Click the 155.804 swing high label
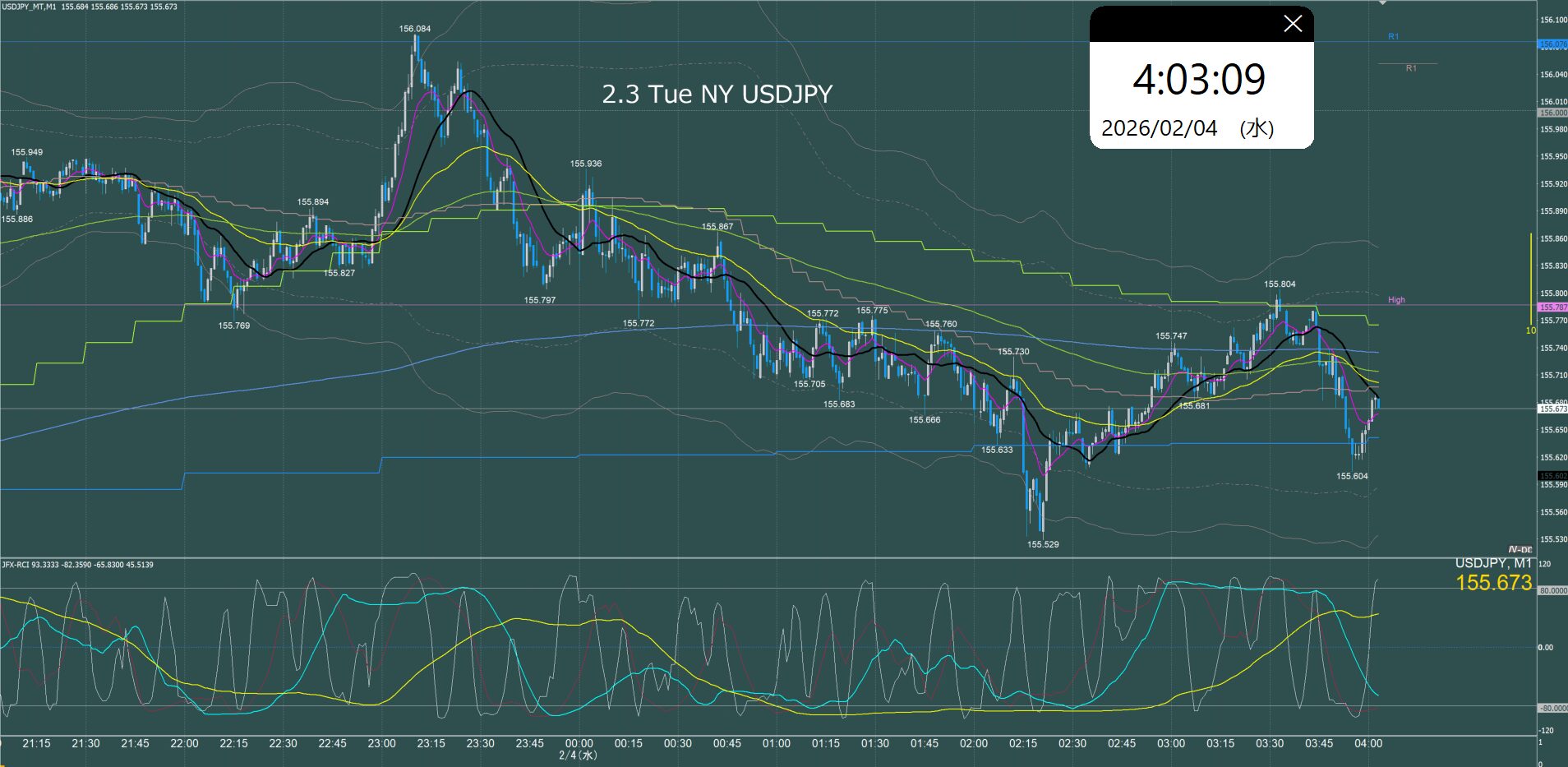This screenshot has height=767, width=1568. [x=1279, y=284]
